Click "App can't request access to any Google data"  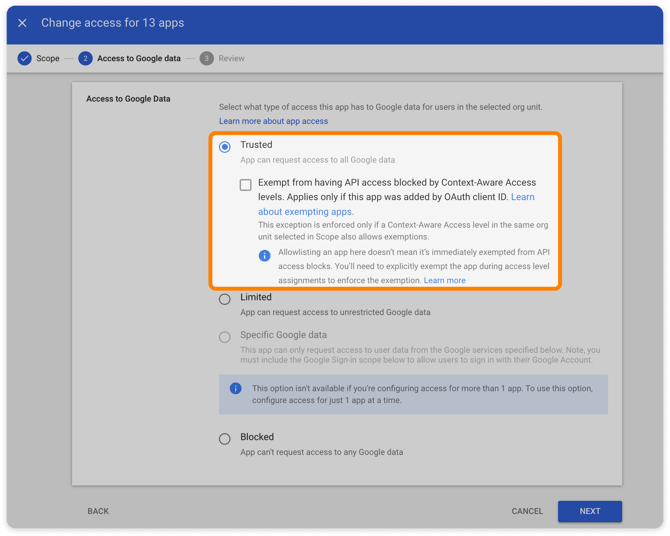(x=321, y=452)
